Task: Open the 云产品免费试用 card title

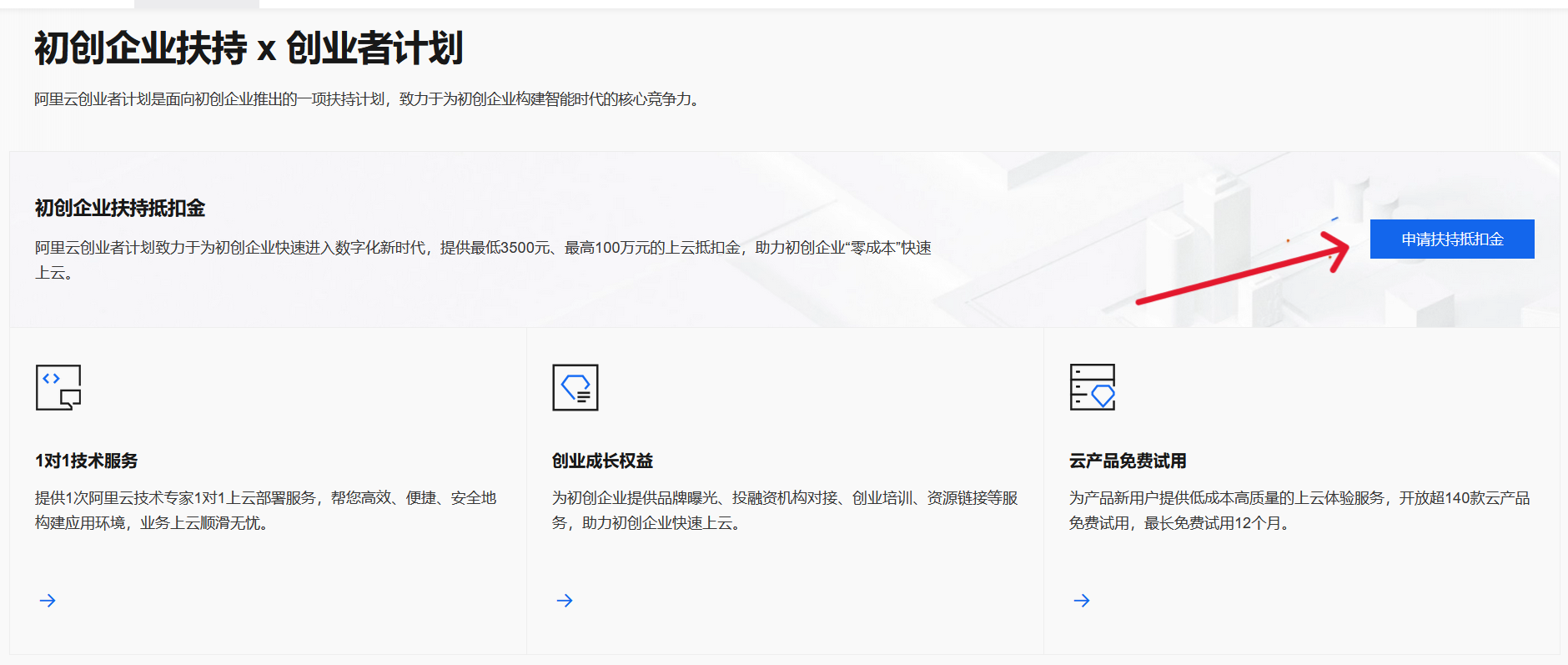Action: (x=1128, y=461)
